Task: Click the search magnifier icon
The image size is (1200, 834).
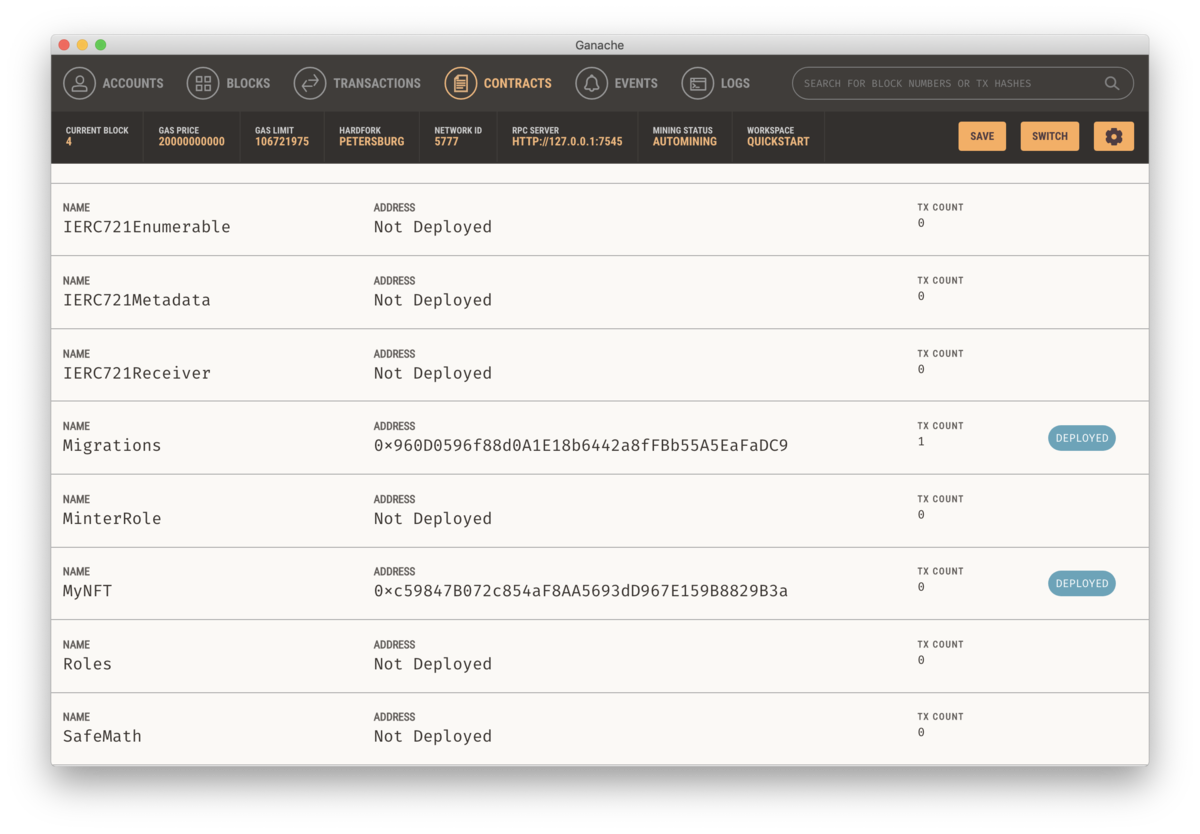Action: [1112, 83]
